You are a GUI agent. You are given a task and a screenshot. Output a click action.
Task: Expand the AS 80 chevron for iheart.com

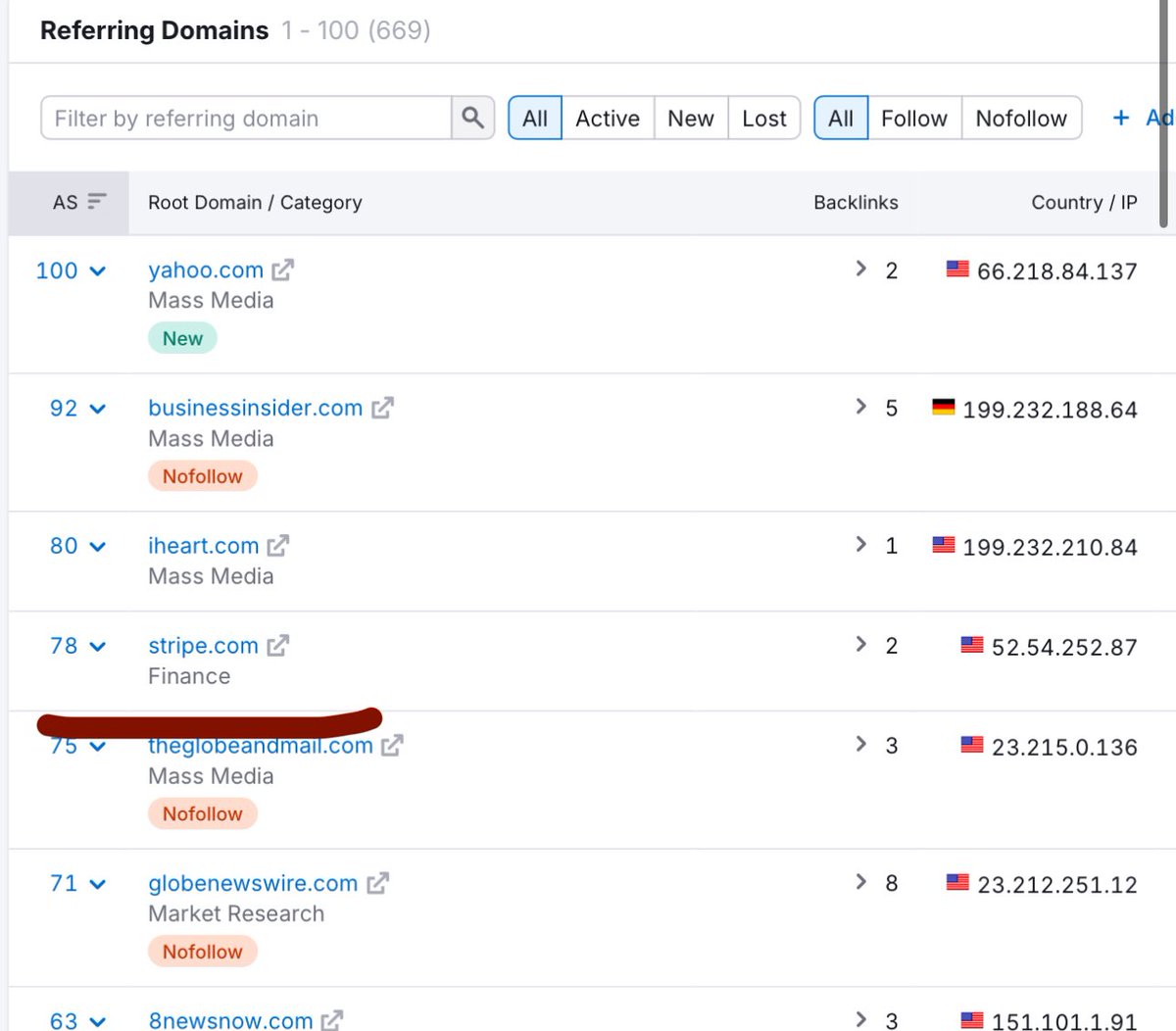(x=97, y=547)
